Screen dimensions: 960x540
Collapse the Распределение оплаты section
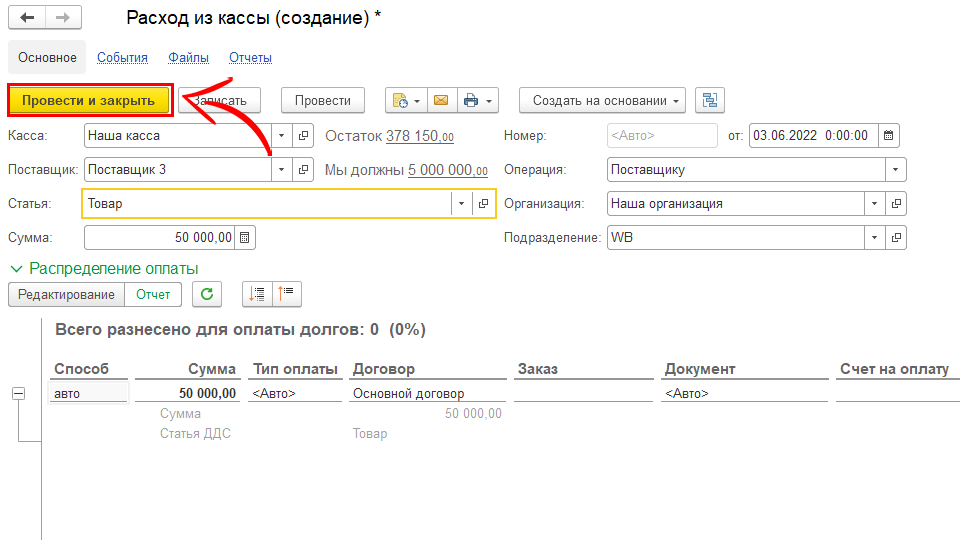point(16,268)
